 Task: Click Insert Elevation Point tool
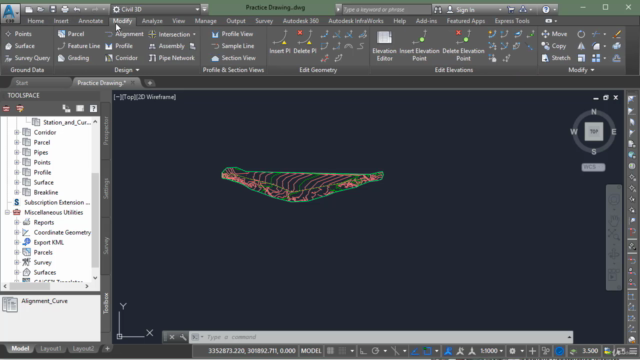419,46
